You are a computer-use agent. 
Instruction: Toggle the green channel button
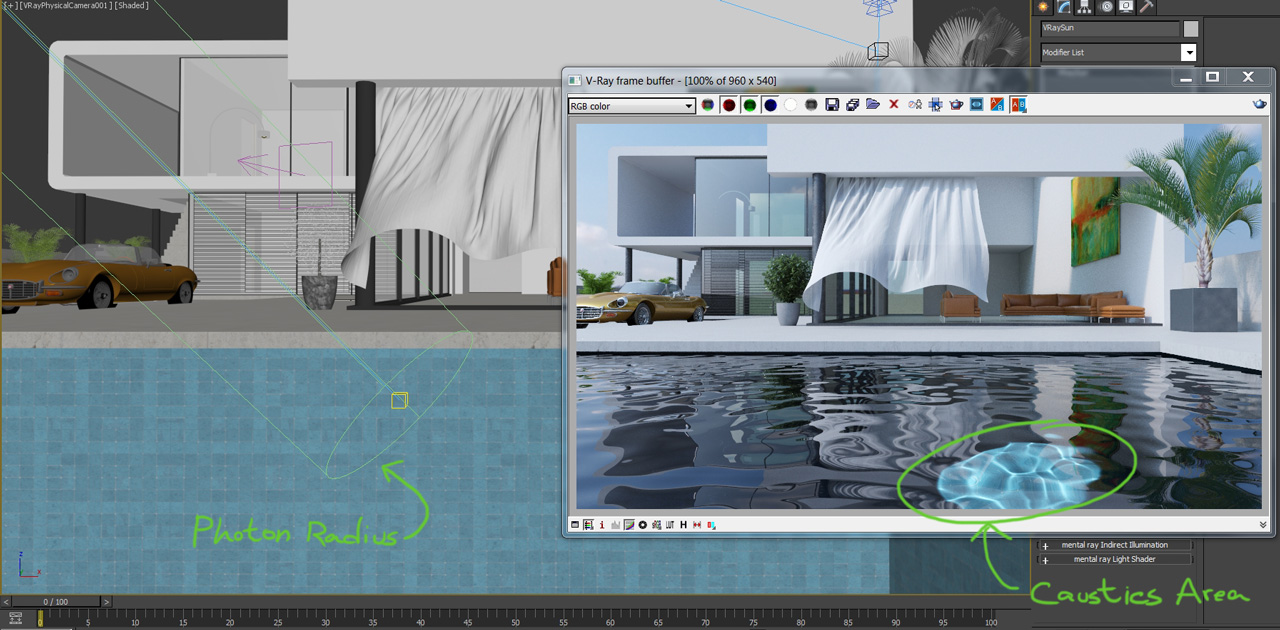click(749, 105)
